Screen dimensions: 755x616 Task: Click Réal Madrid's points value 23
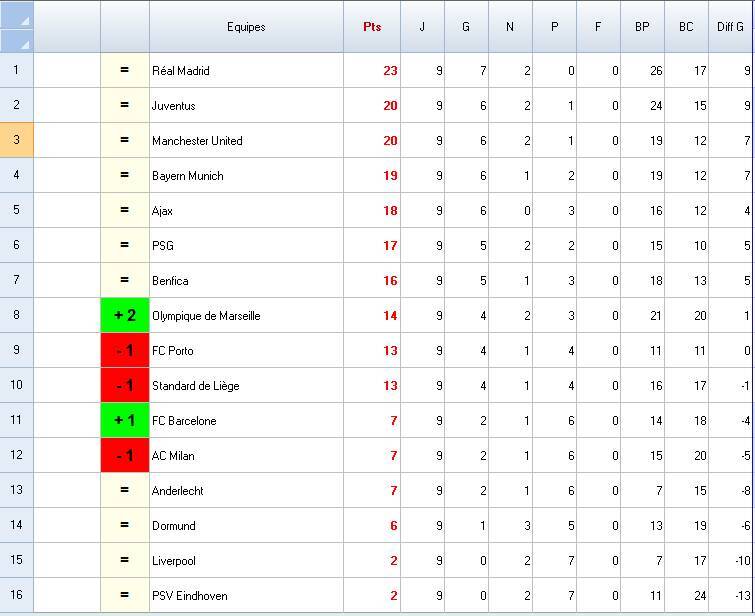pyautogui.click(x=373, y=71)
